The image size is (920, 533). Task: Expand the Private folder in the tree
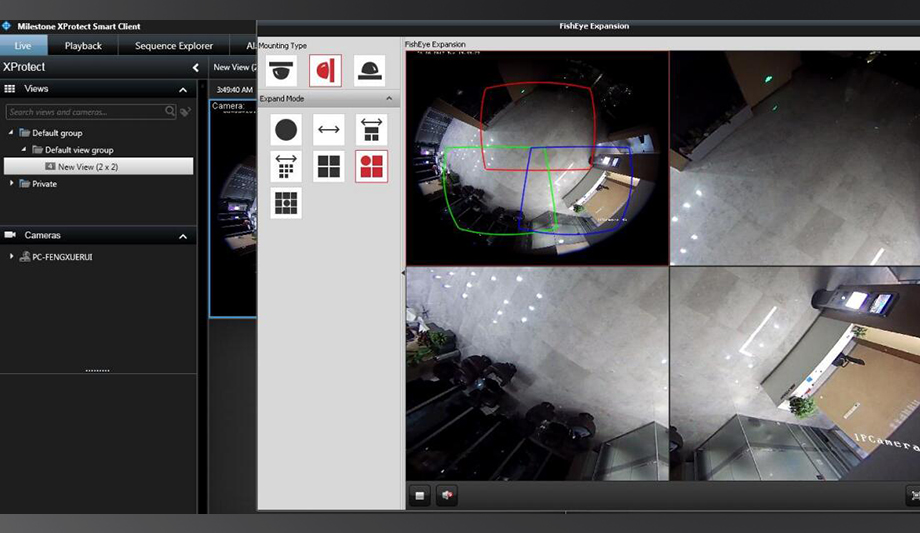(12, 184)
